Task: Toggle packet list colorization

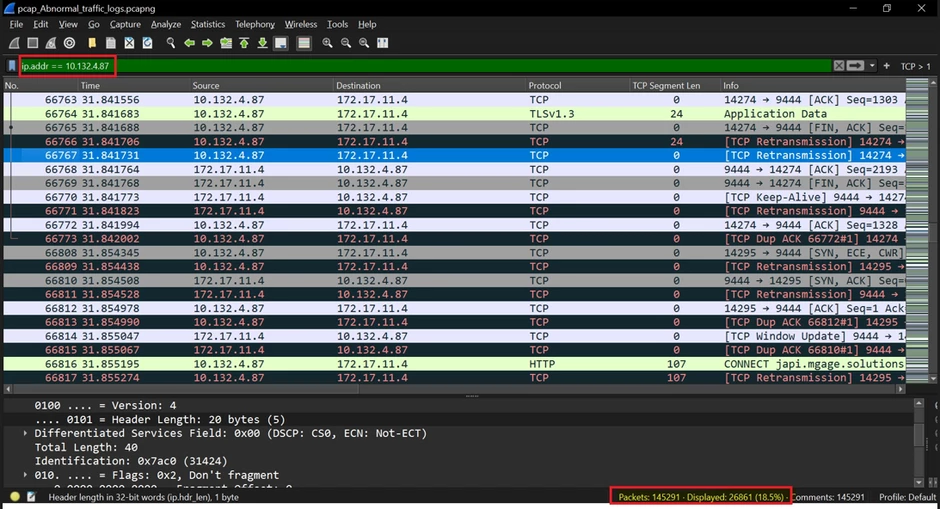Action: 304,43
